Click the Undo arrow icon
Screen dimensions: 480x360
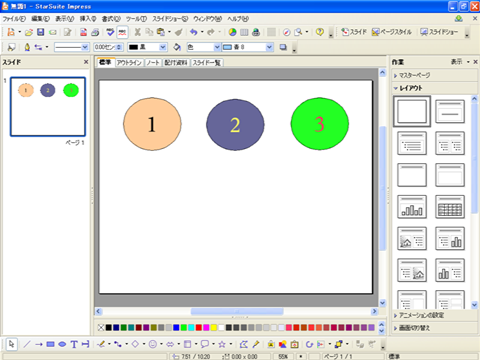point(194,32)
